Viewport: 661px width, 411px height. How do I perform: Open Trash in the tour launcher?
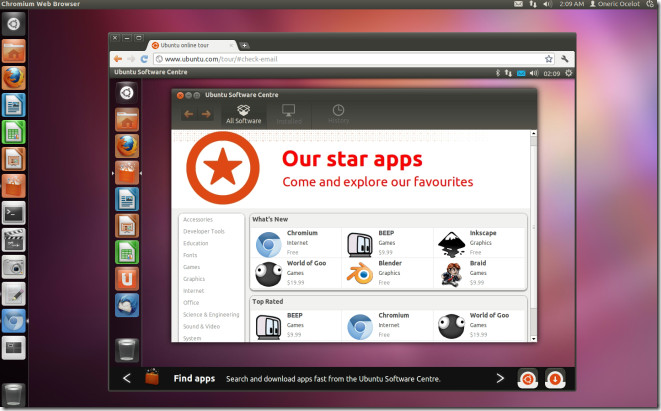coord(127,350)
